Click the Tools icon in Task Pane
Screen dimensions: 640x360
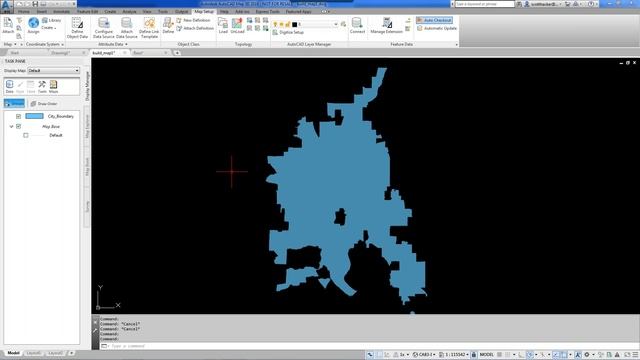point(42,87)
